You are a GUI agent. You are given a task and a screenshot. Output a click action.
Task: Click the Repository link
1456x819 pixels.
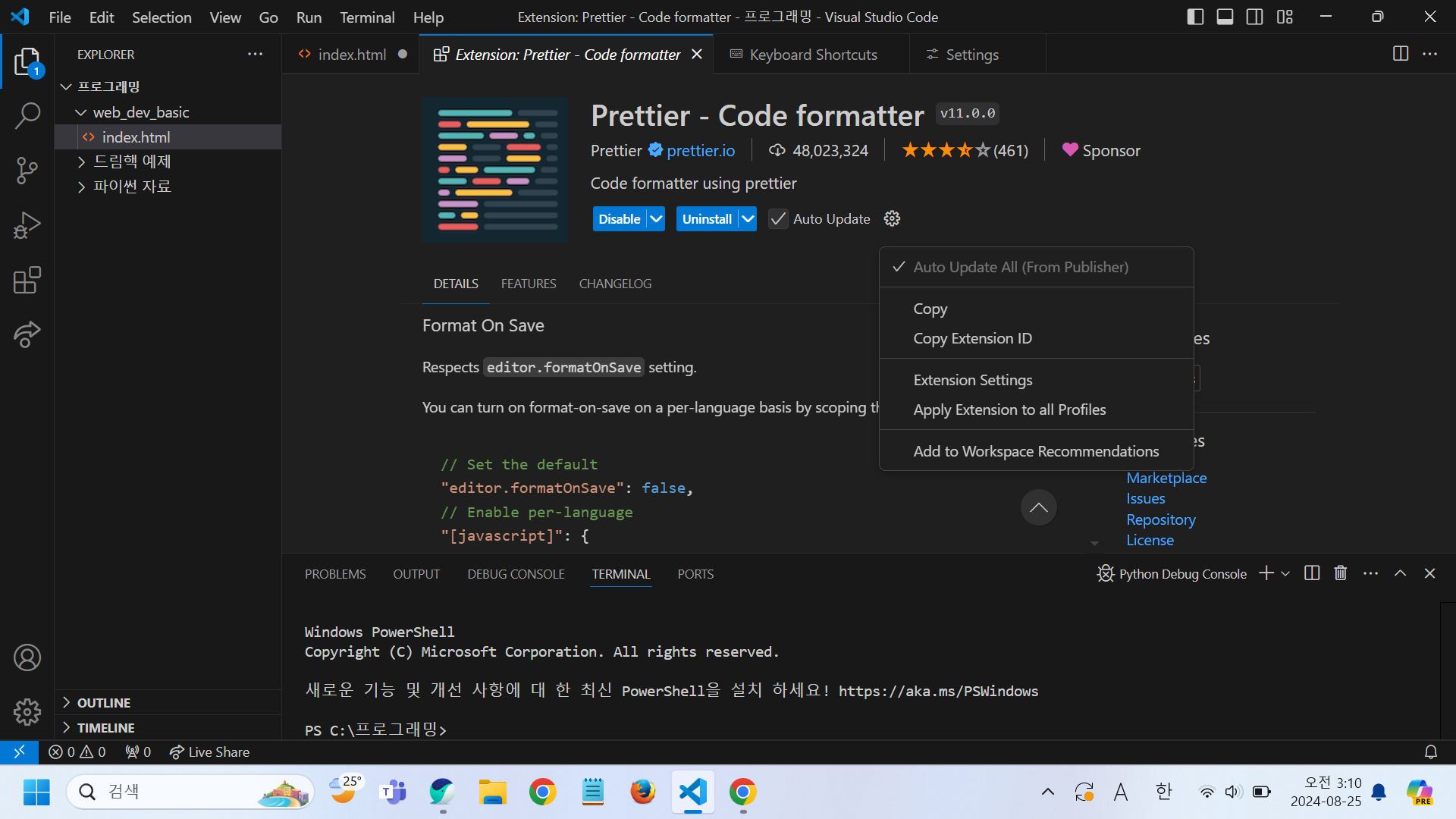pyautogui.click(x=1160, y=519)
